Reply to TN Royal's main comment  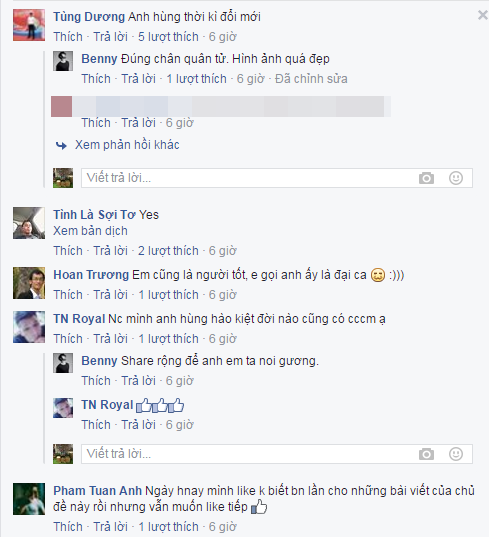[111, 339]
